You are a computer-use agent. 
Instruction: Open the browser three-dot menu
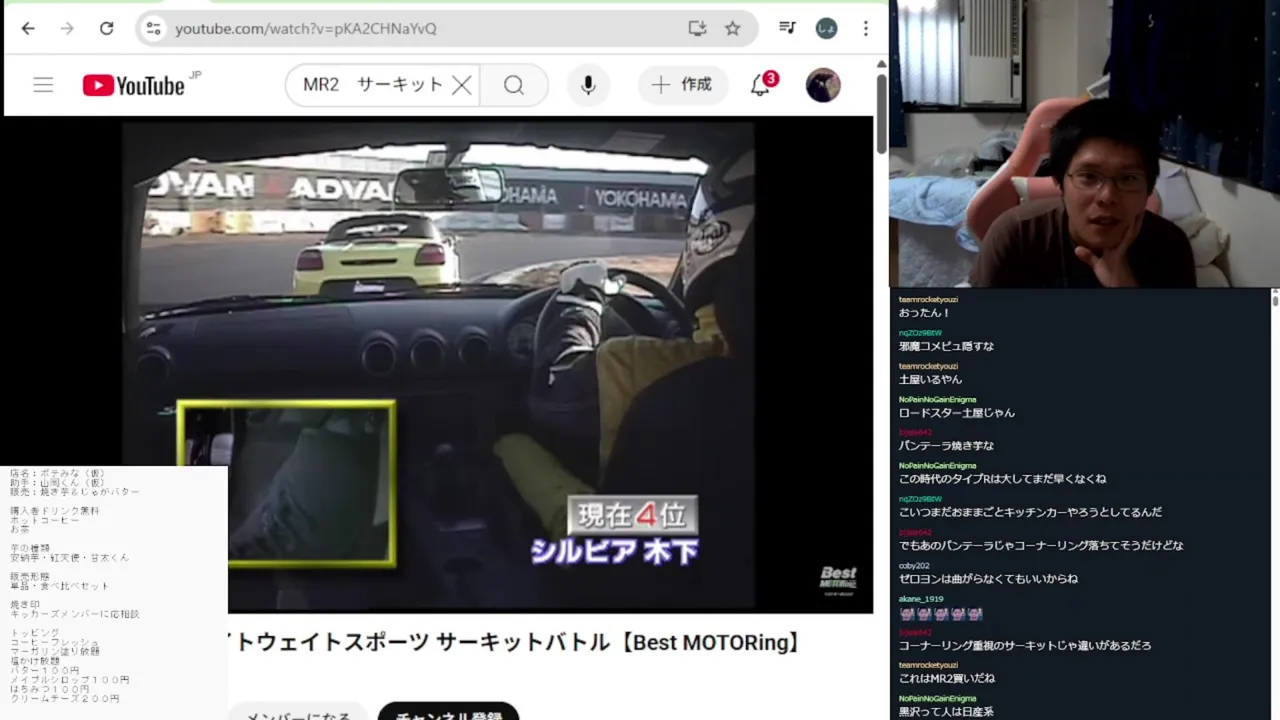[x=865, y=28]
